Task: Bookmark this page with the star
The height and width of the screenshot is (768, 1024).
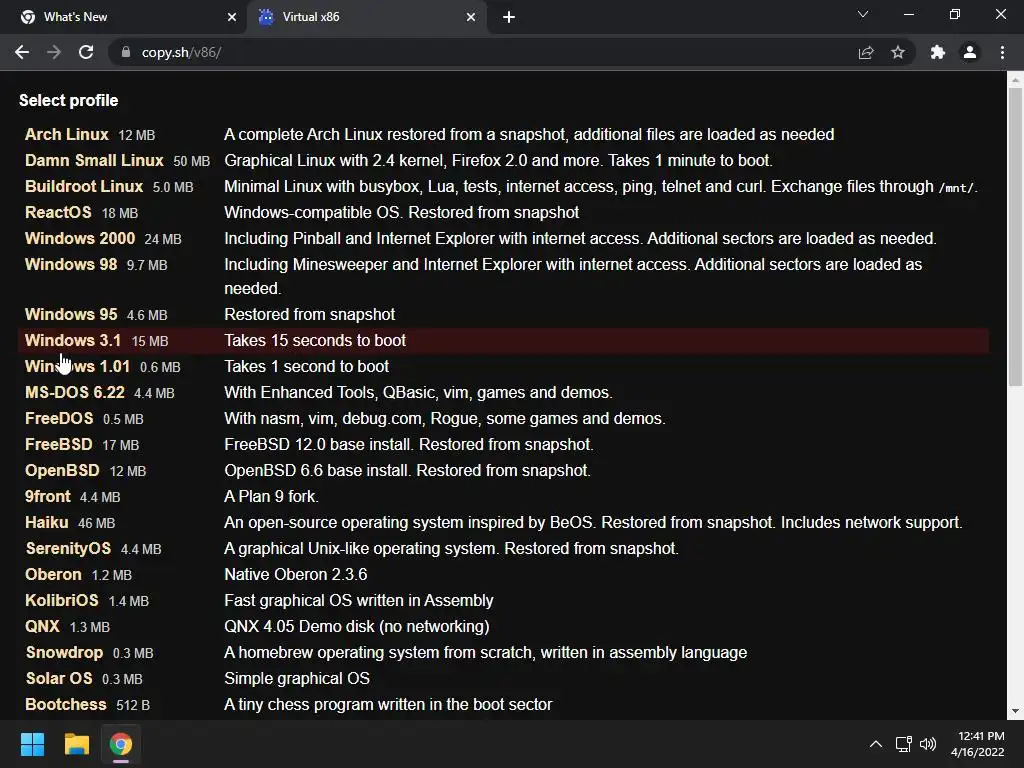Action: coord(898,52)
